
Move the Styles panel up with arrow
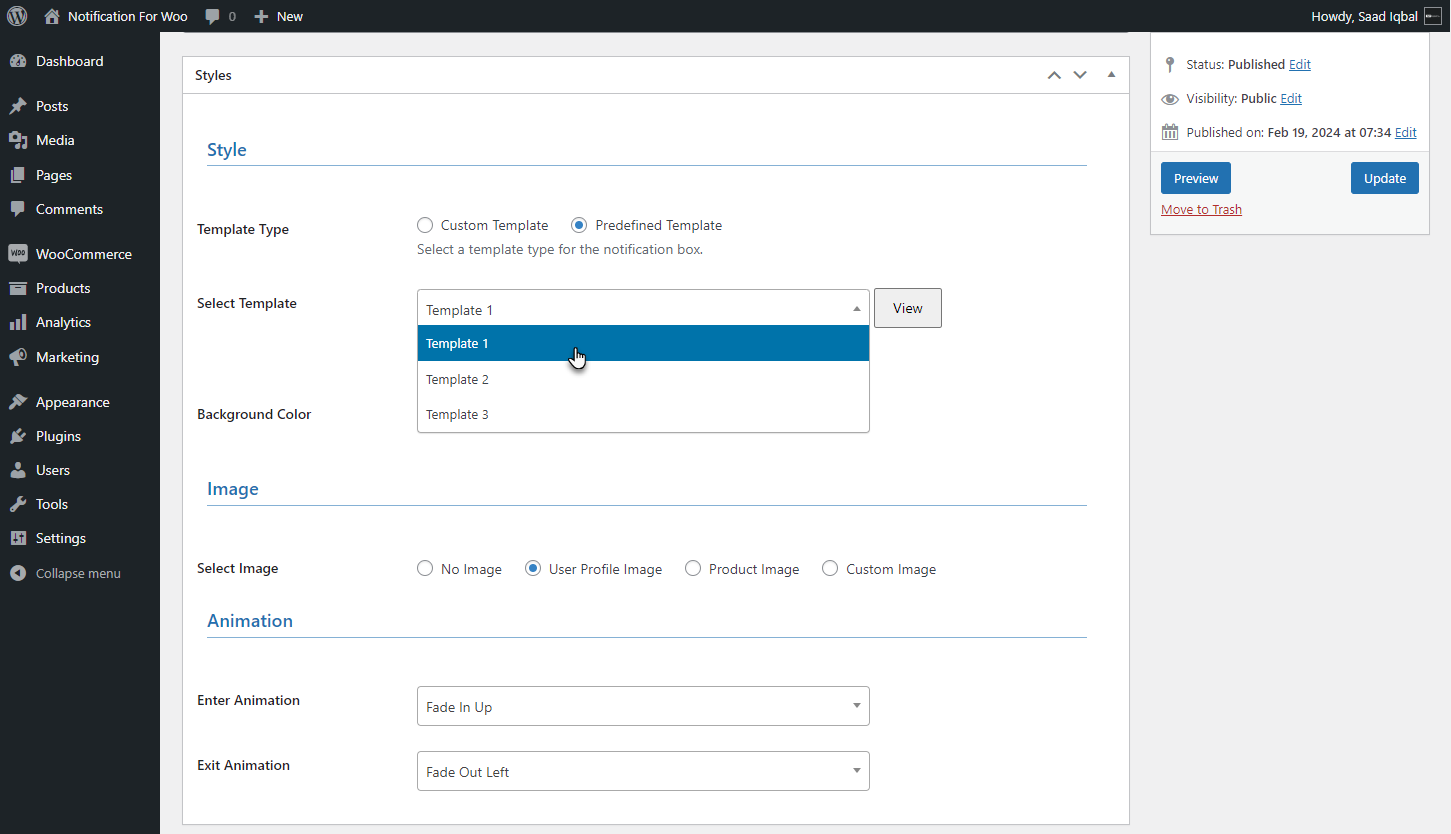click(x=1054, y=75)
